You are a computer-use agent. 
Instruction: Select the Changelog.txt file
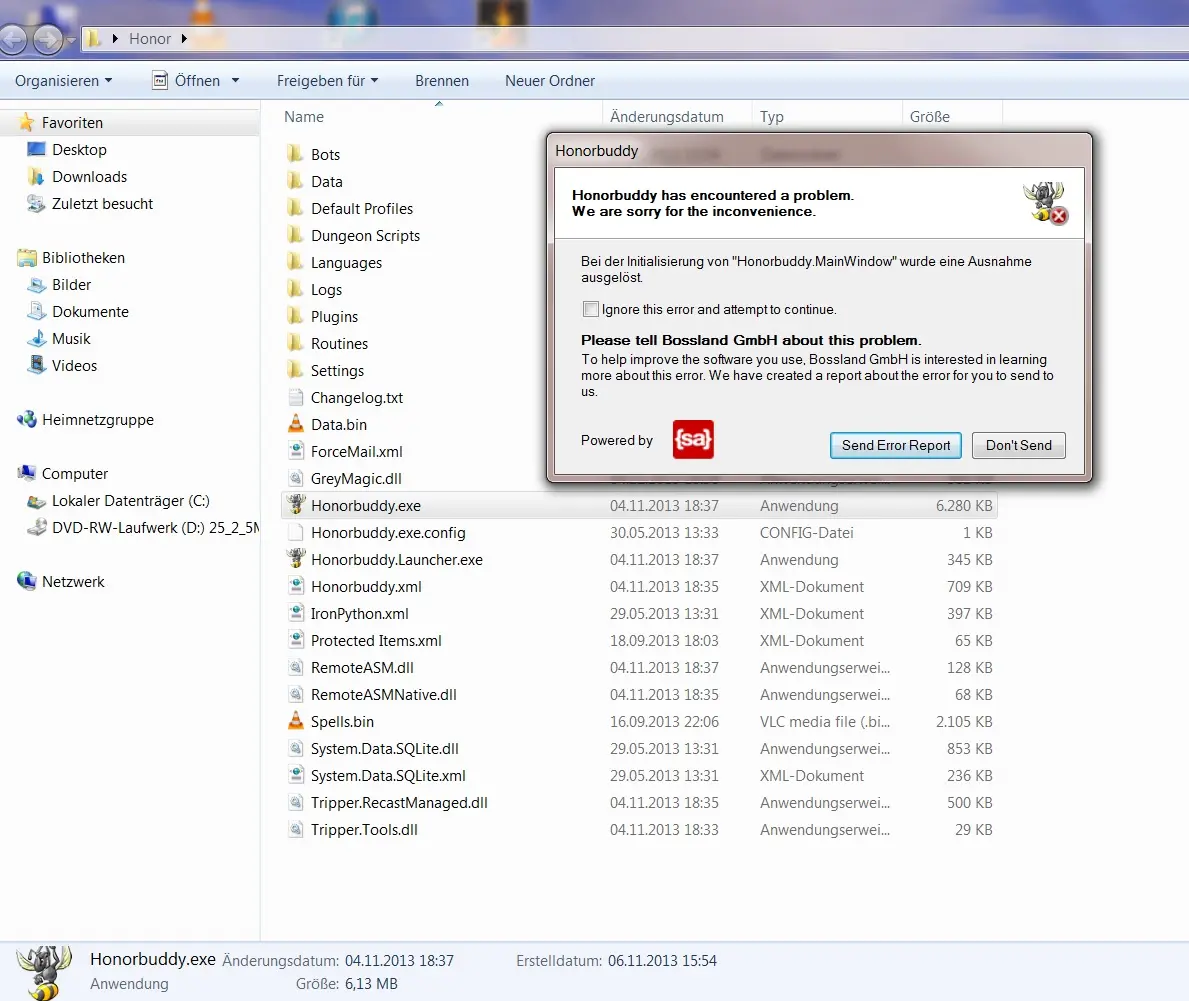356,397
